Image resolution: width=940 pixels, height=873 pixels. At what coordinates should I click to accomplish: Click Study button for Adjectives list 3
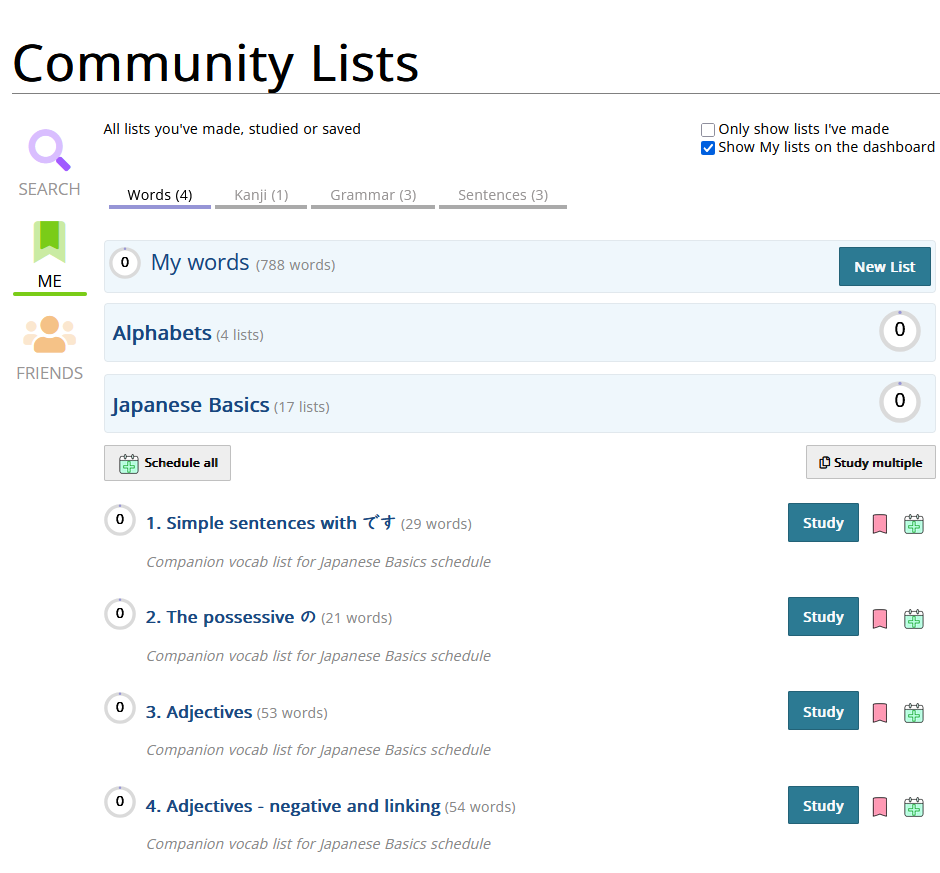[x=823, y=711]
